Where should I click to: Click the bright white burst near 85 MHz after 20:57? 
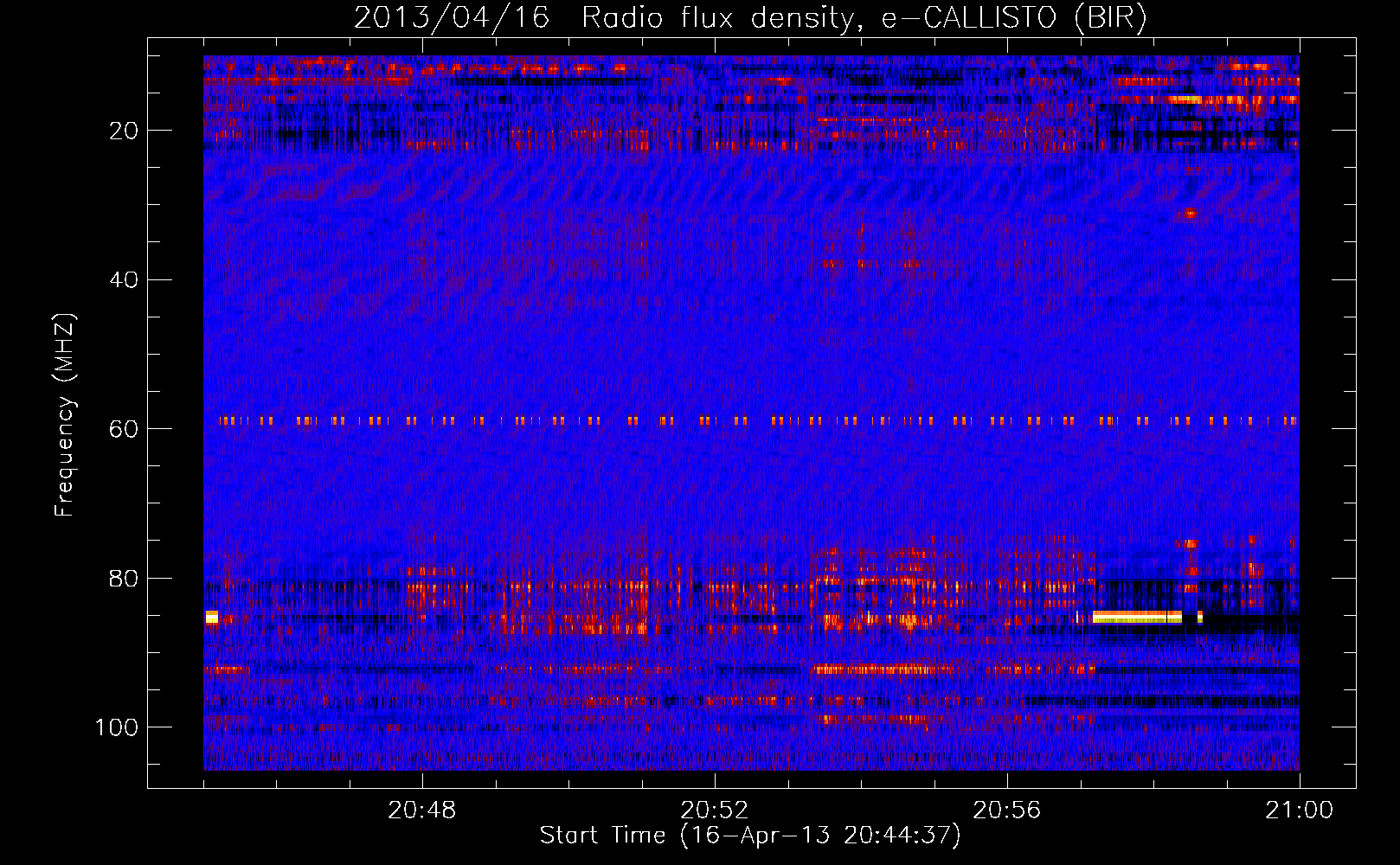tap(1137, 617)
